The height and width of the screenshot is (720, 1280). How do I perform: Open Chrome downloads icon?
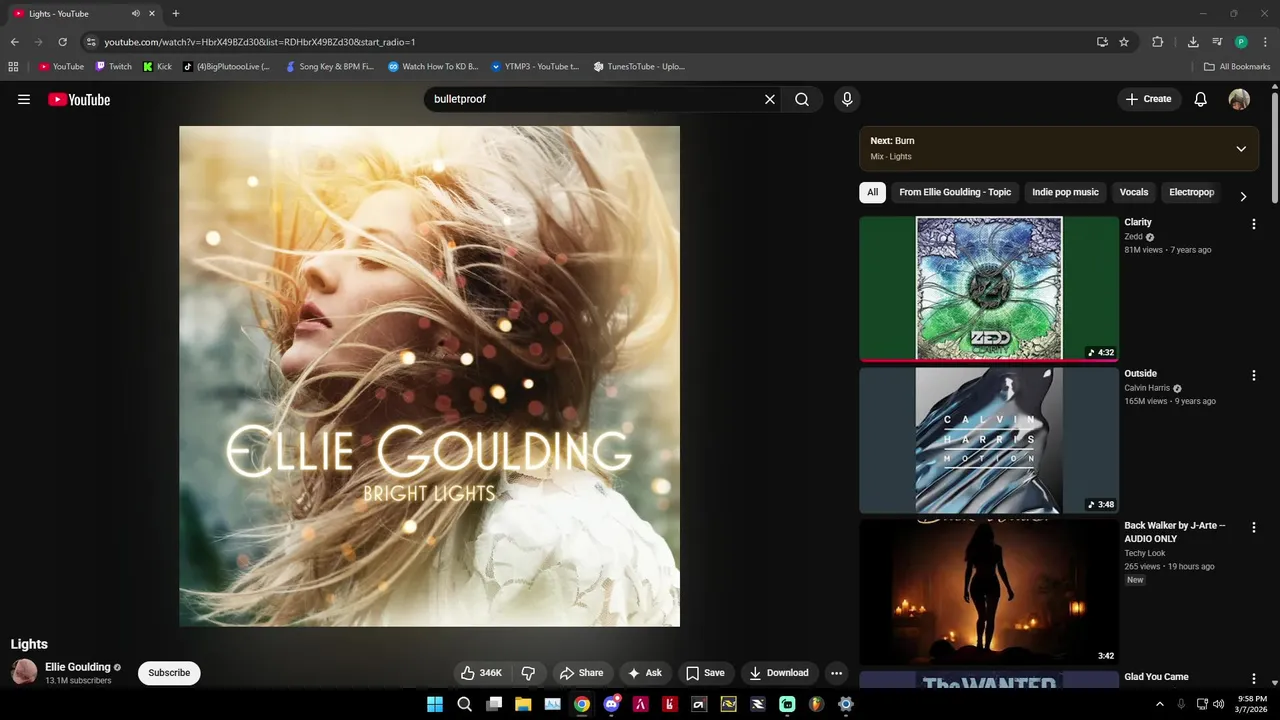1193,42
